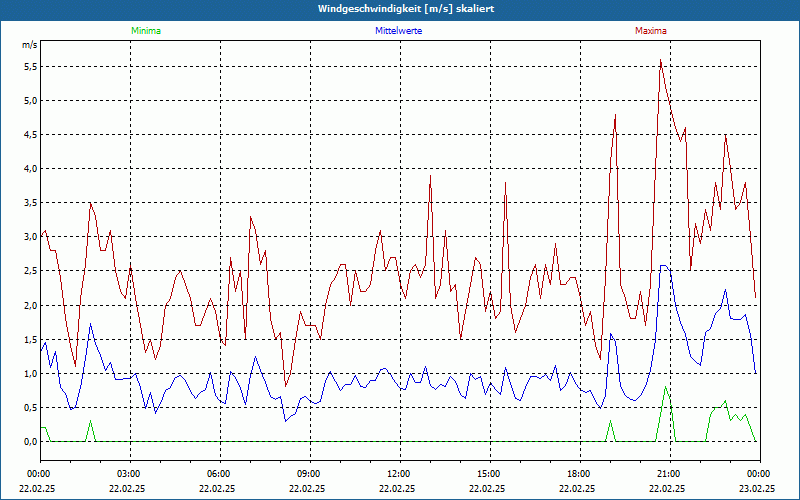This screenshot has height=500, width=800.
Task: Click the 3,5 y-axis value
Action: 31,203
